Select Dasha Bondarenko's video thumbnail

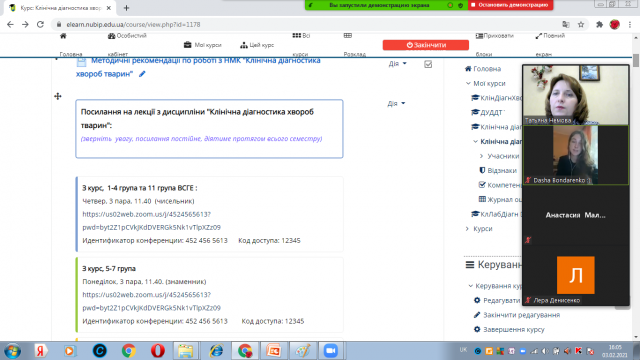576,155
